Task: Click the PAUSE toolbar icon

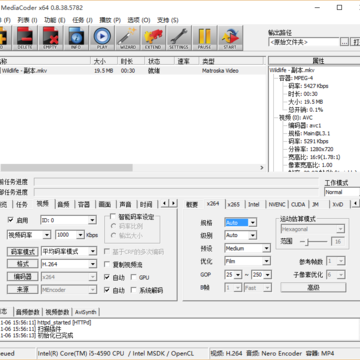Action: point(204,38)
